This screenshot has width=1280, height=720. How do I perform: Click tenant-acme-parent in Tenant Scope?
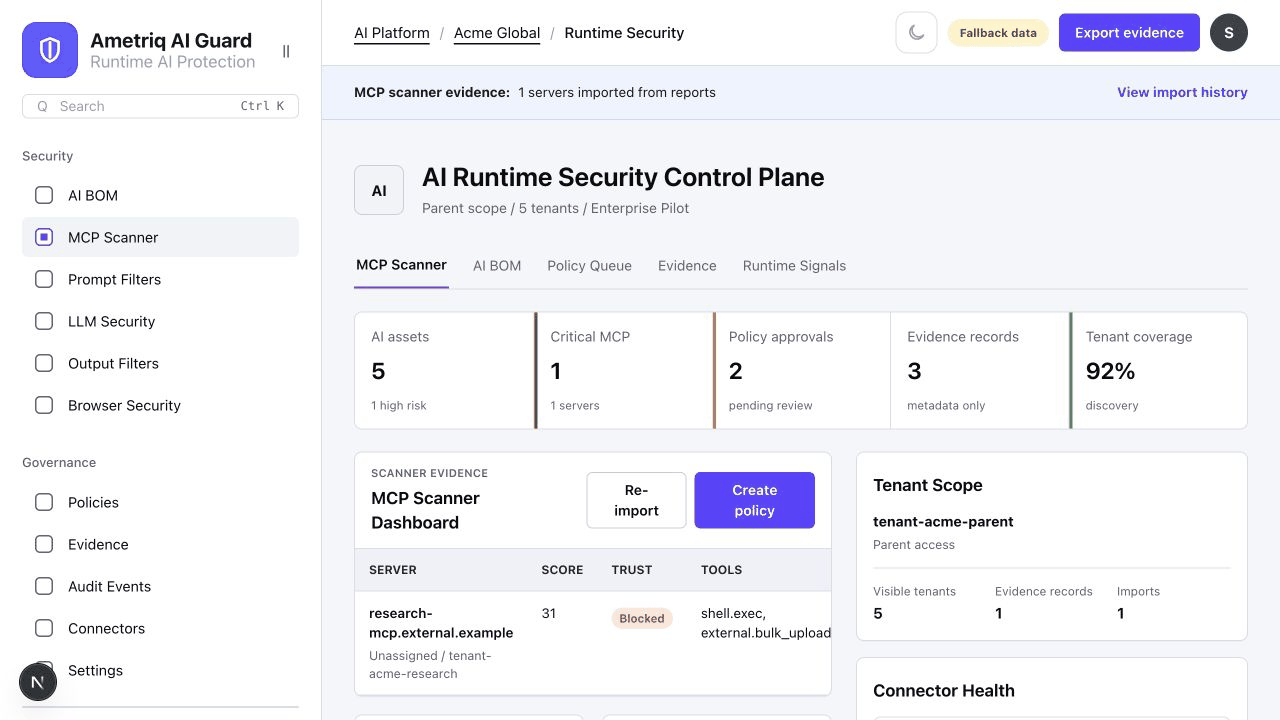943,521
